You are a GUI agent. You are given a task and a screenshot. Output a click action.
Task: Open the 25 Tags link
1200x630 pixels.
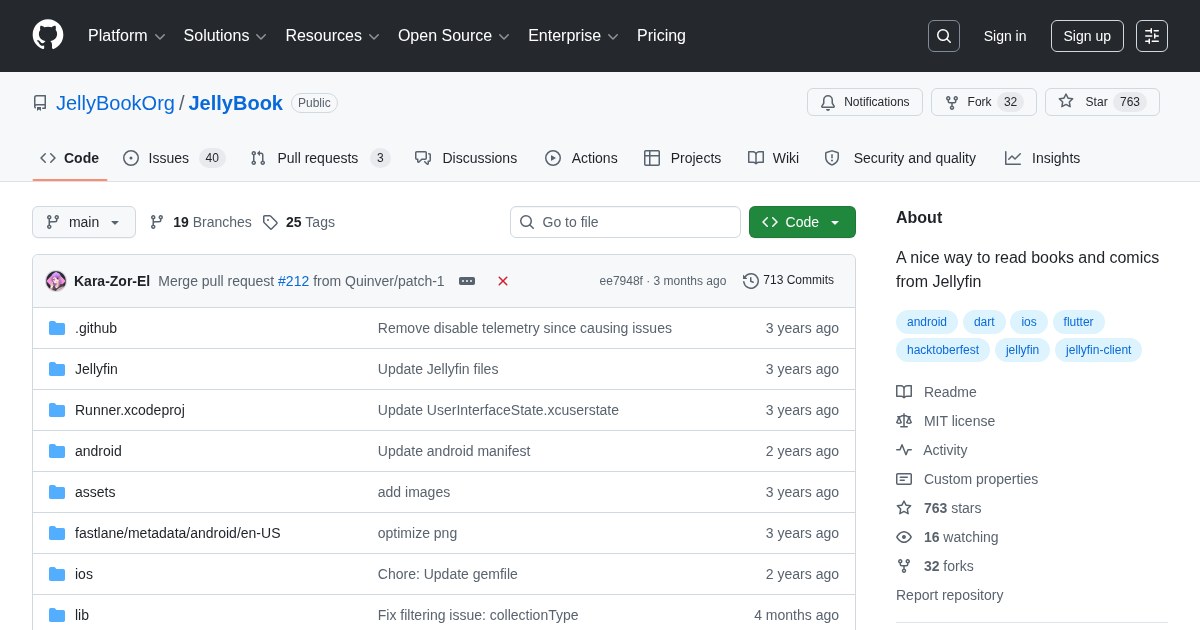pyautogui.click(x=299, y=222)
